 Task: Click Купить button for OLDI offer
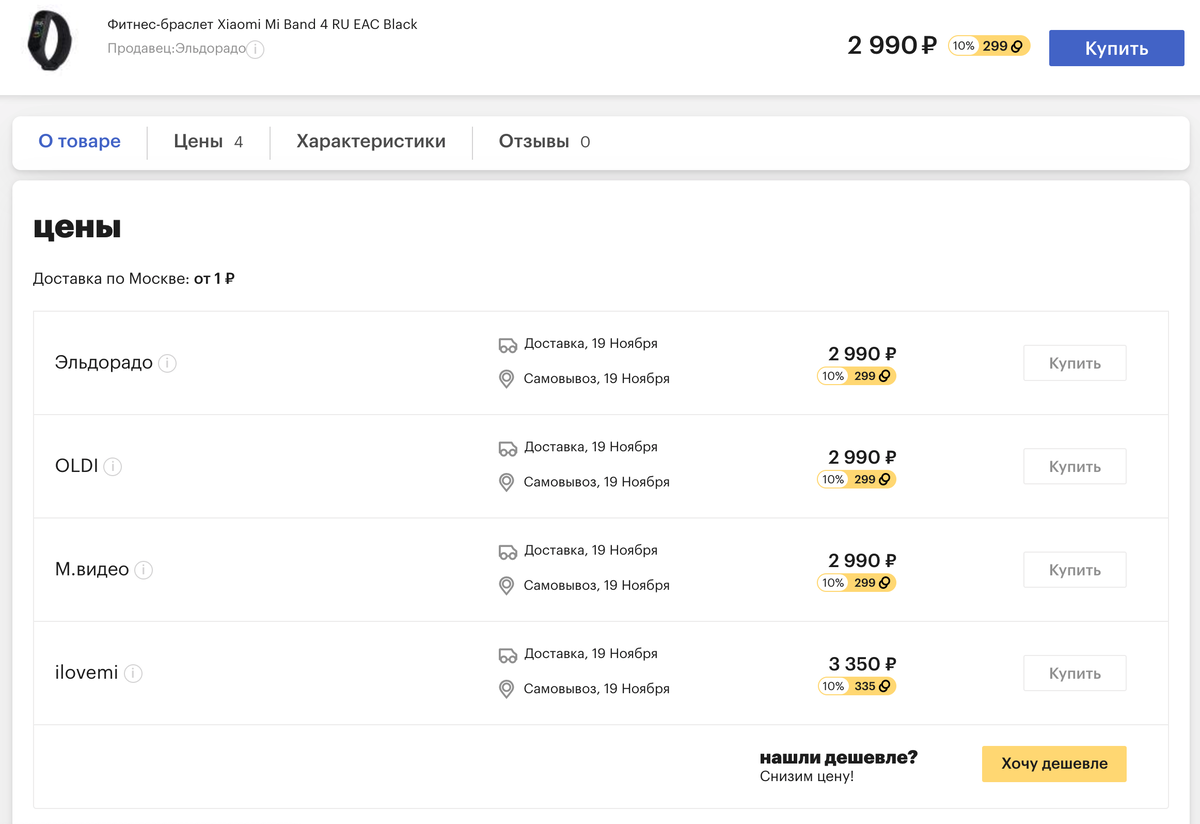click(x=1074, y=466)
